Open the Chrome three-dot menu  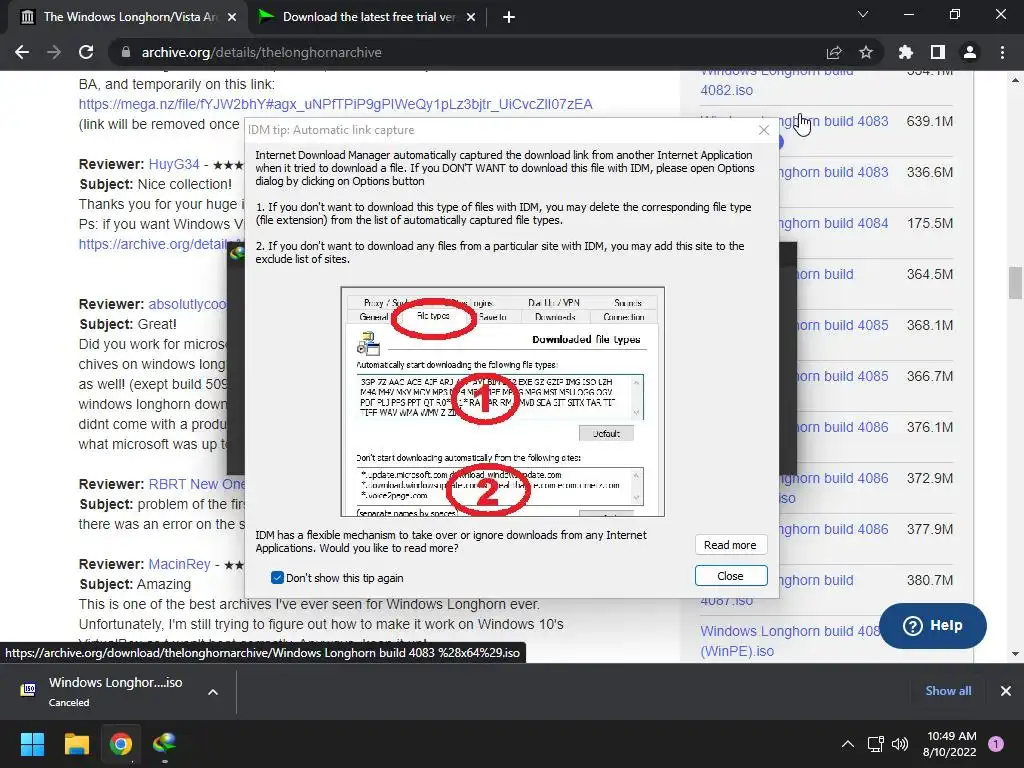click(1002, 52)
